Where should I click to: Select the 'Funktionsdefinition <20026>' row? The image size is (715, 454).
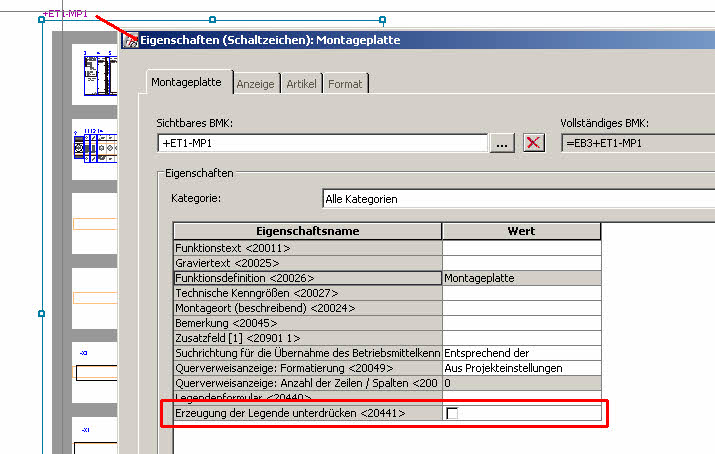307,278
